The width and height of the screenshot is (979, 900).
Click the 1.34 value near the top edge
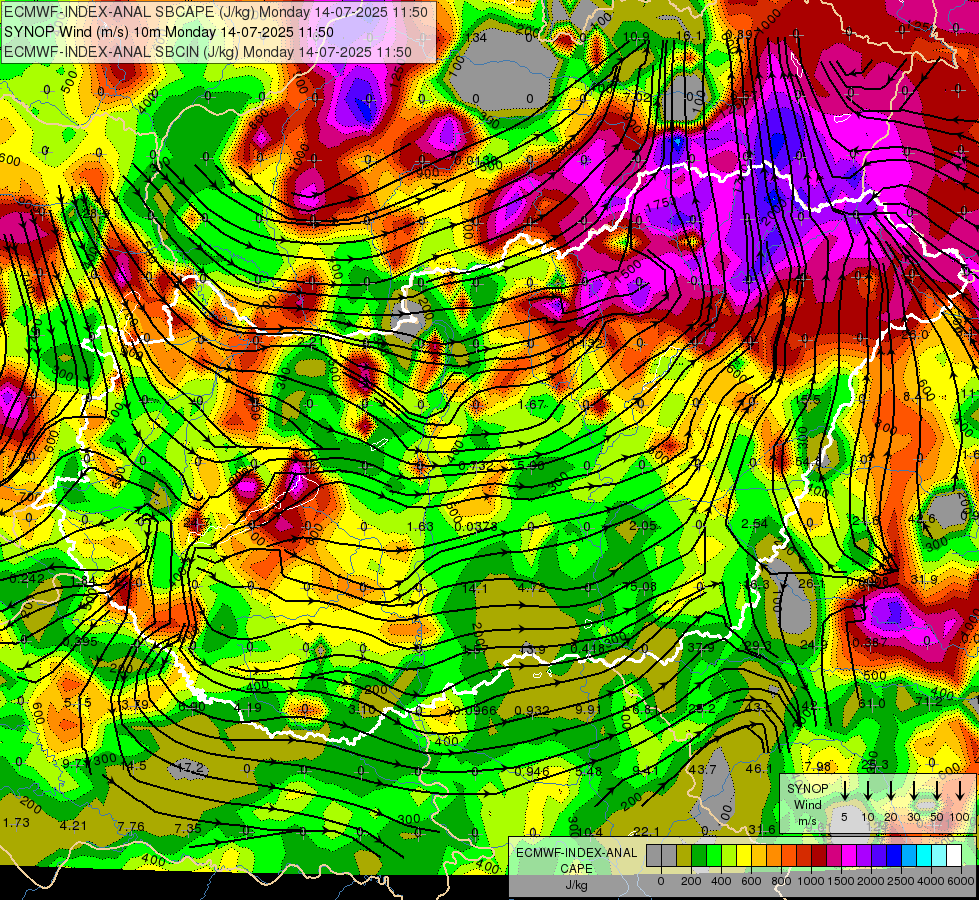coord(475,37)
